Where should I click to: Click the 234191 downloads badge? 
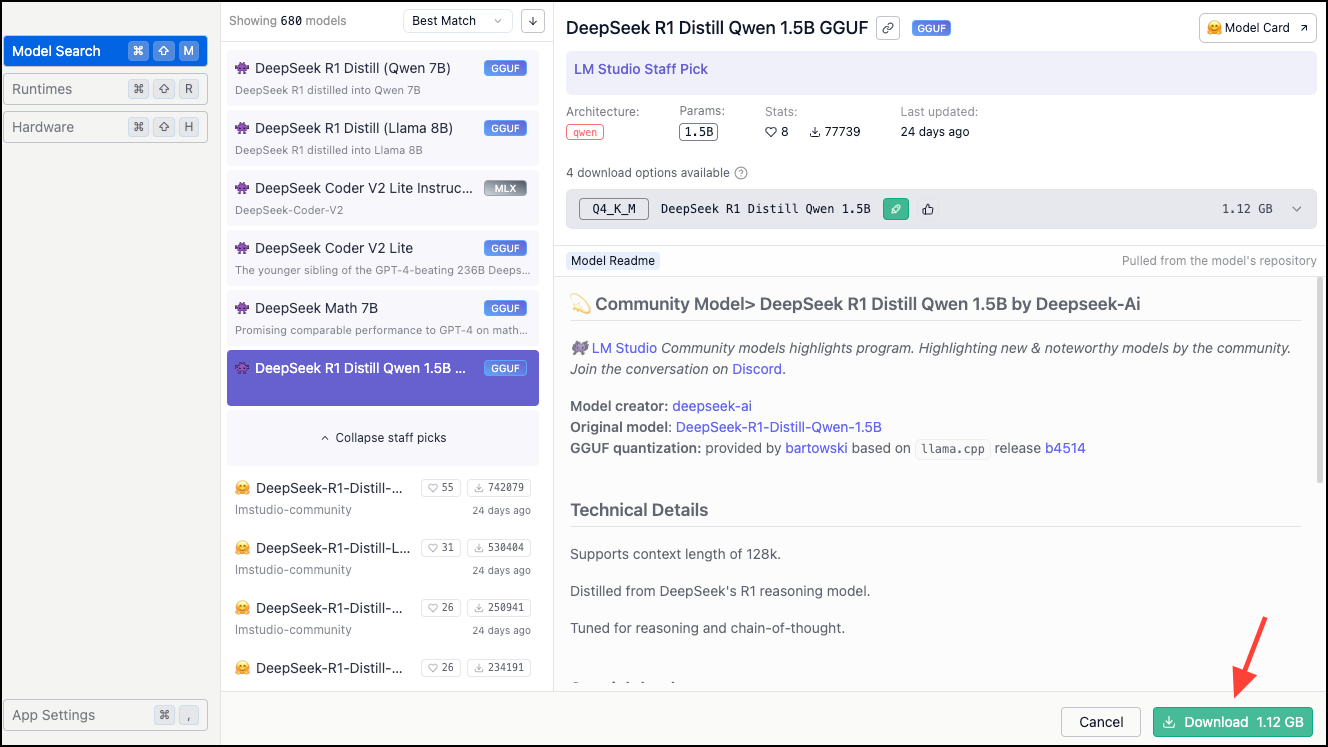(499, 668)
